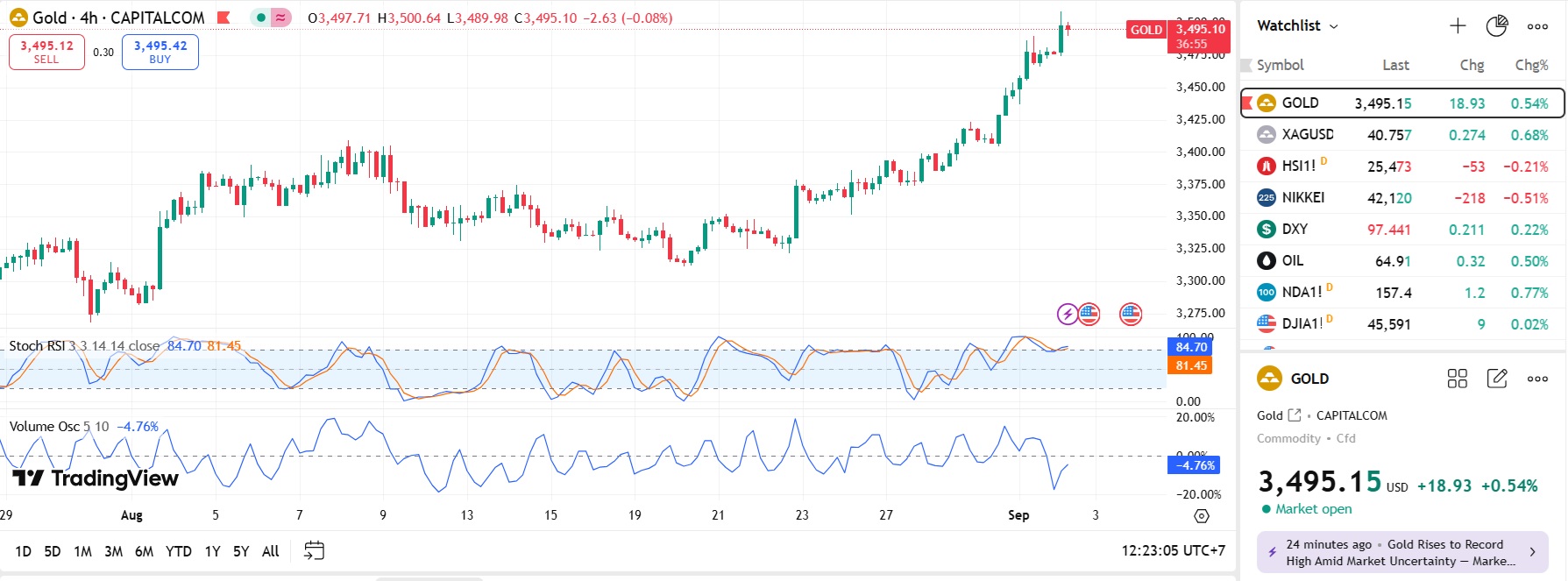Open the grid layout icon in GOLD details
Screen dimensions: 1568x581
point(1457,379)
